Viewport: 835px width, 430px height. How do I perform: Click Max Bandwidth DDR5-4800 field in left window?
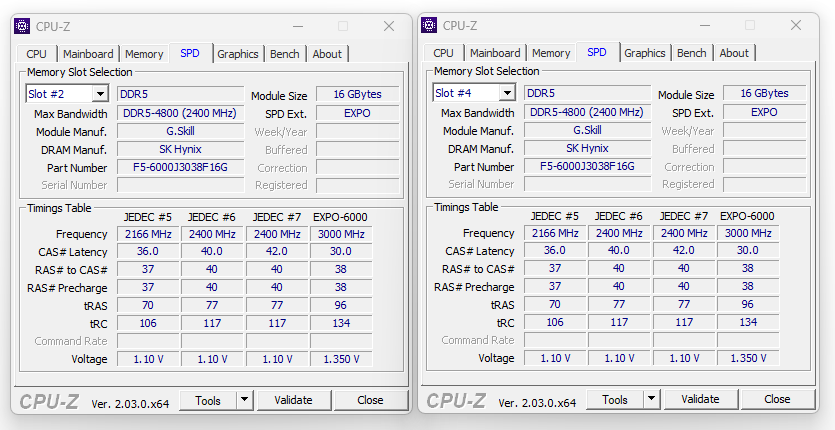click(181, 113)
